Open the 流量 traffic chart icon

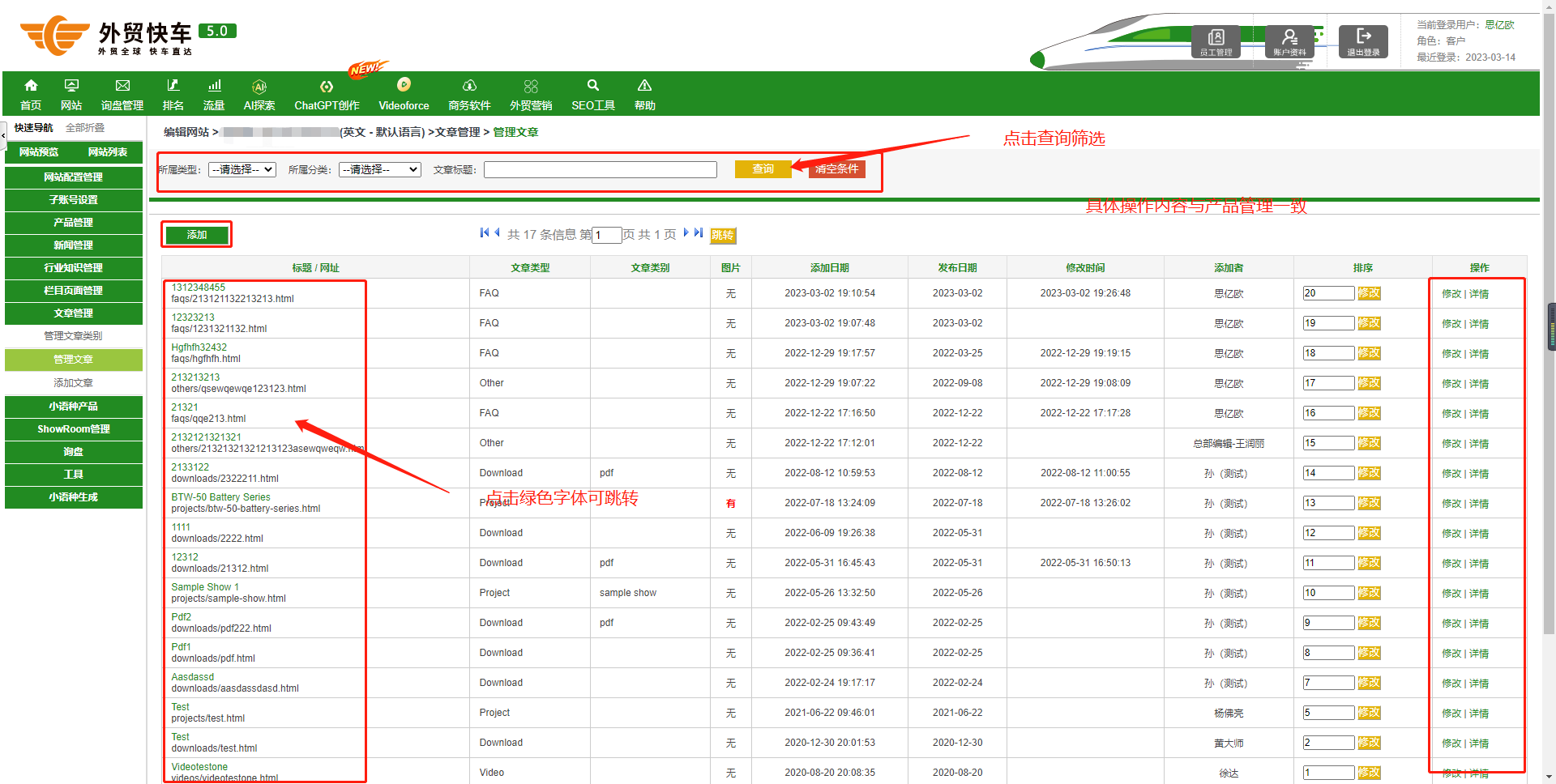click(214, 86)
